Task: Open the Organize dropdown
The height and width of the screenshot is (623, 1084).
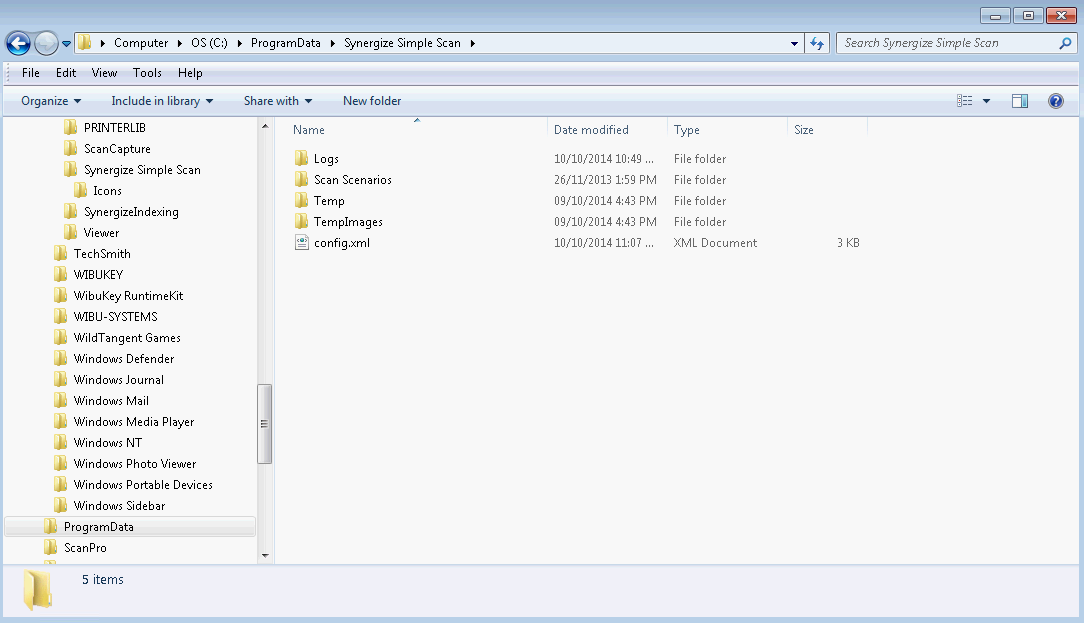Action: pyautogui.click(x=51, y=101)
